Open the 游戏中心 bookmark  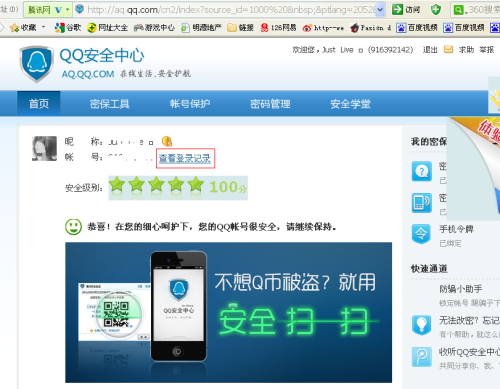[x=154, y=28]
